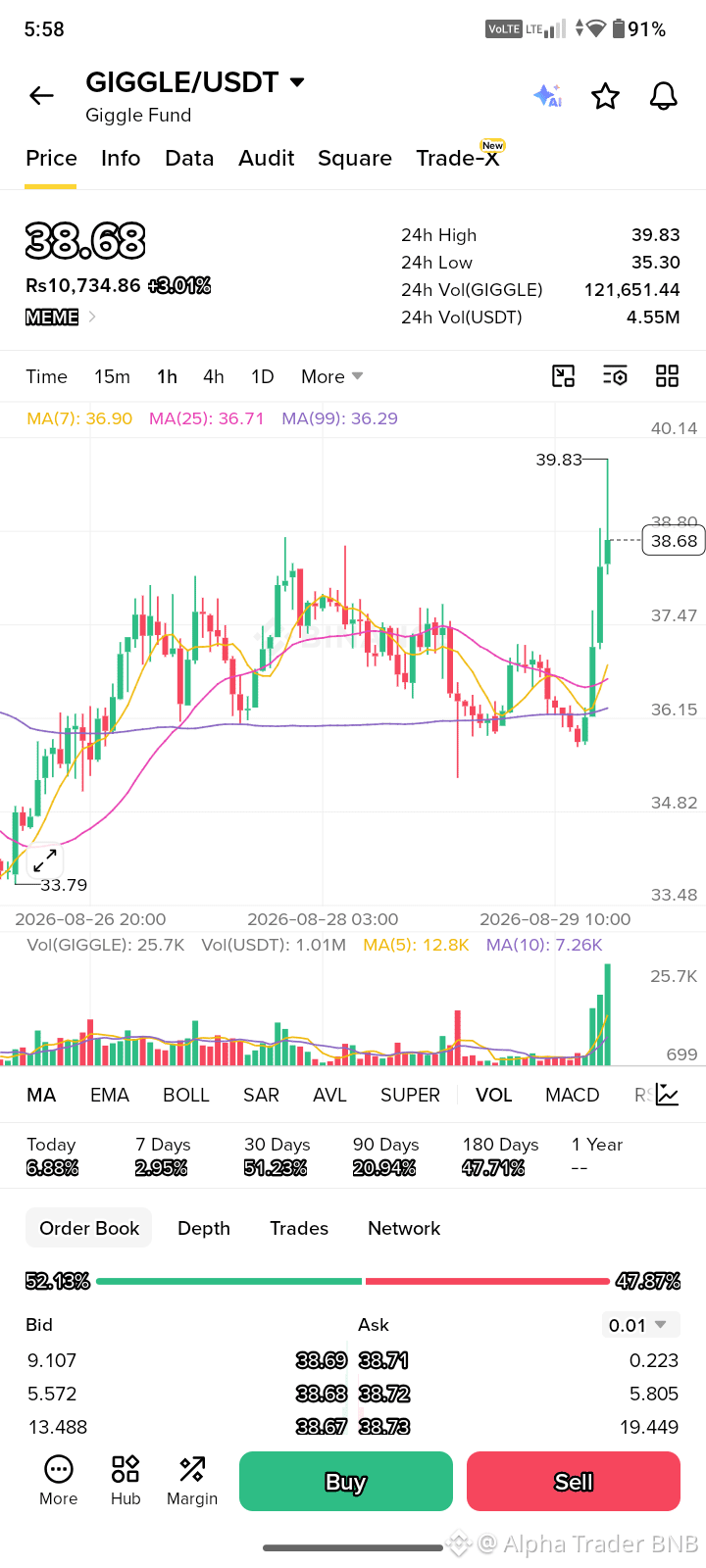
Task: Tap the 24h Vol(USDT) 4.55M value
Action: pyautogui.click(x=653, y=318)
